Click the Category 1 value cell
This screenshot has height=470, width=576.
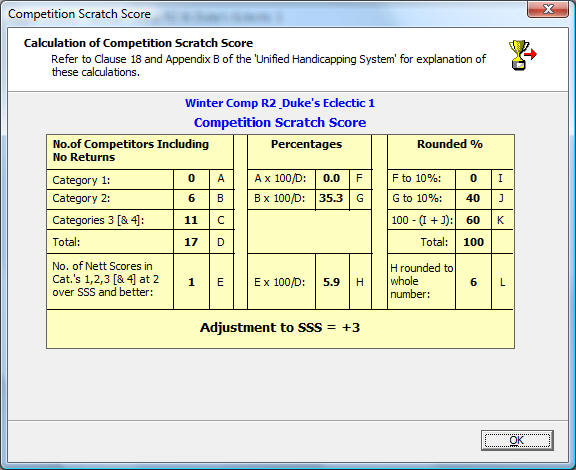point(191,179)
